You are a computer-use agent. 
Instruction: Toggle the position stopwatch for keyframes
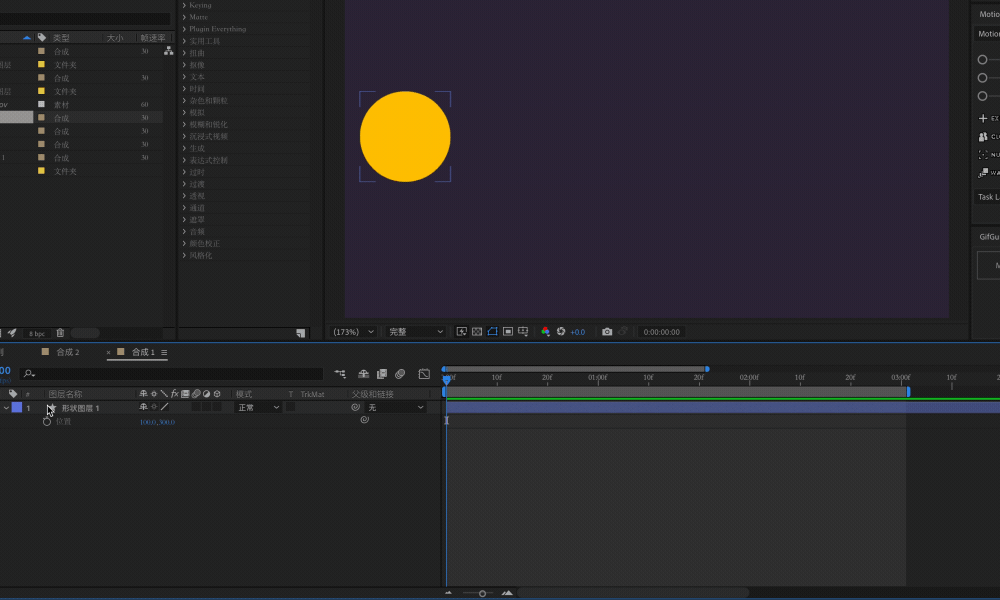47,421
